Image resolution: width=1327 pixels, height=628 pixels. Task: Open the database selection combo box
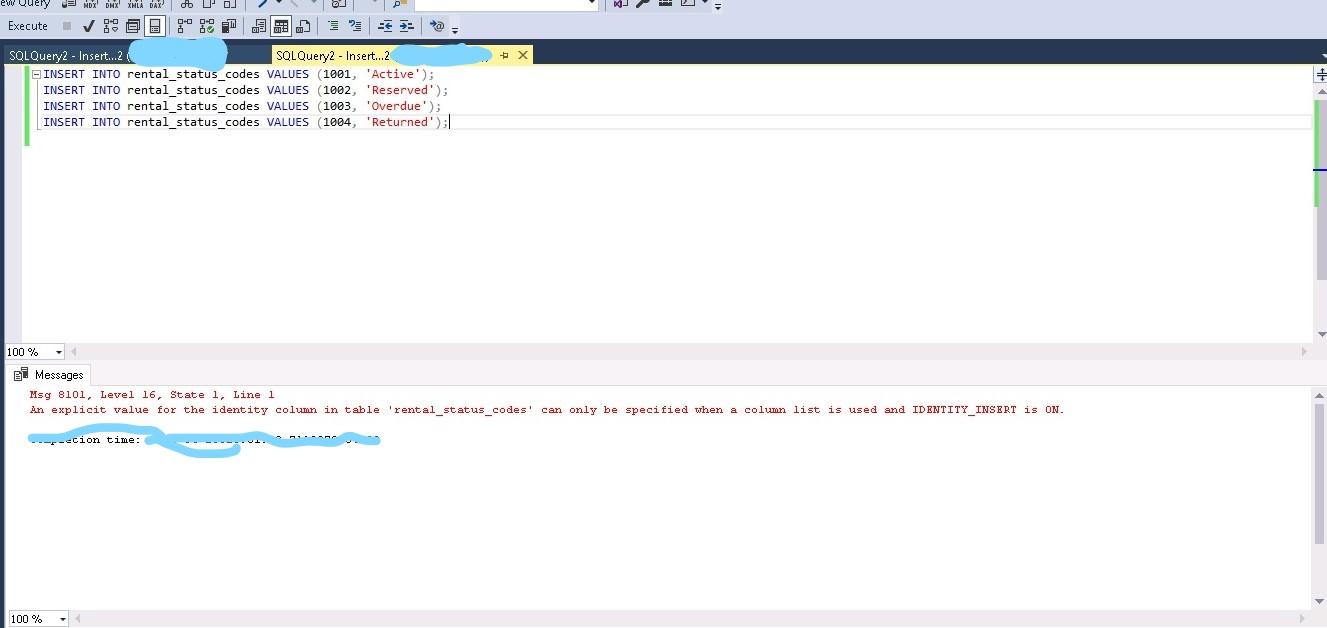click(x=505, y=4)
